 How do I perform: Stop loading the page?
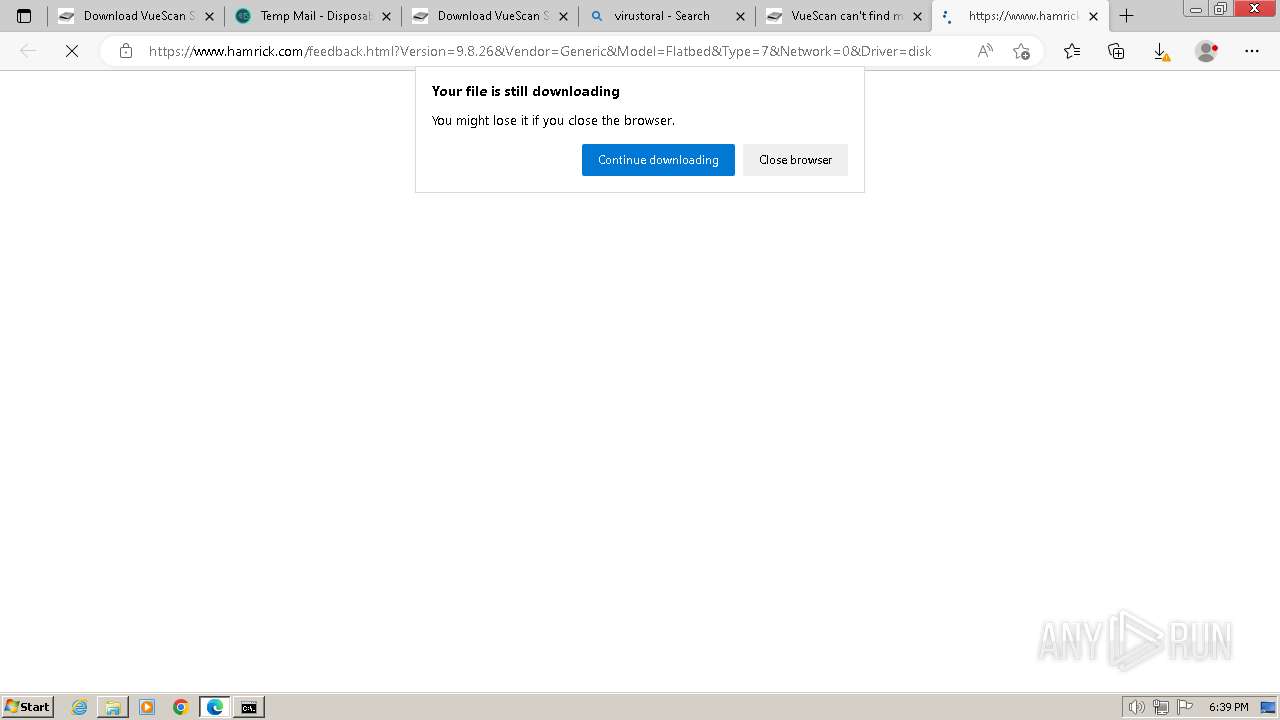[72, 51]
